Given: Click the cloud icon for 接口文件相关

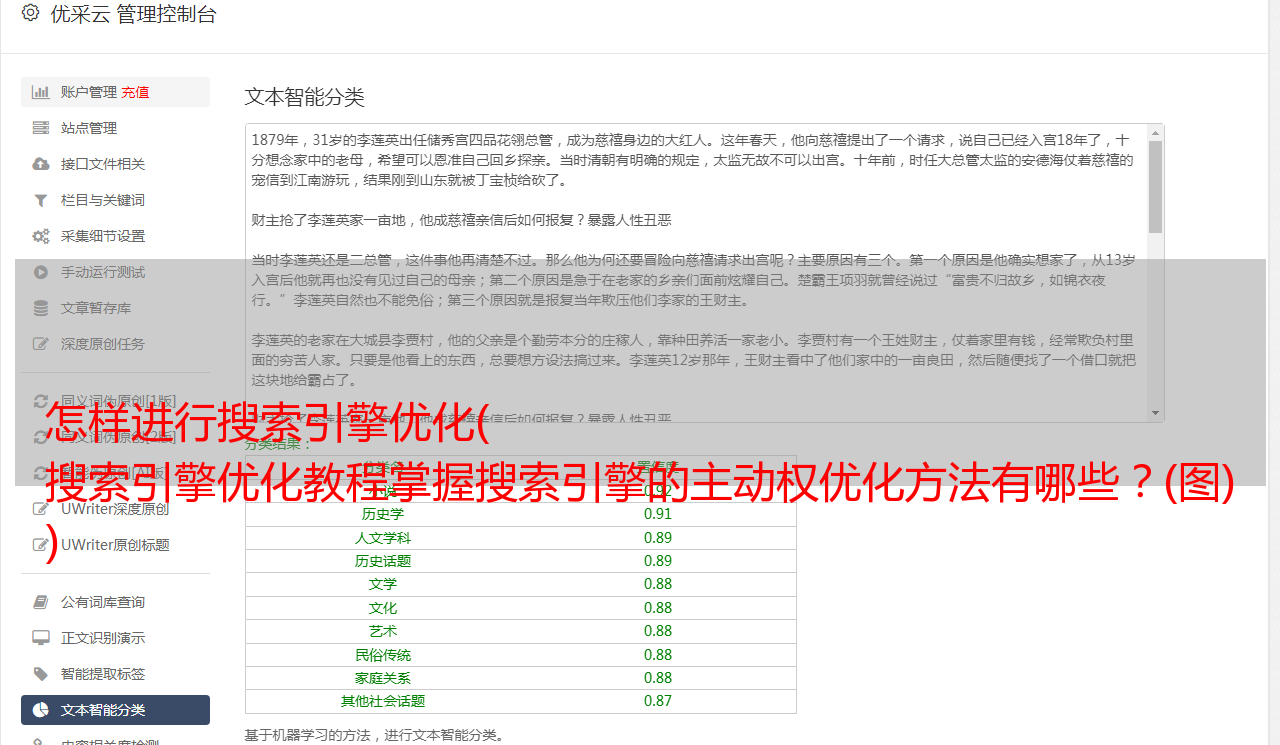Looking at the screenshot, I should pyautogui.click(x=41, y=164).
